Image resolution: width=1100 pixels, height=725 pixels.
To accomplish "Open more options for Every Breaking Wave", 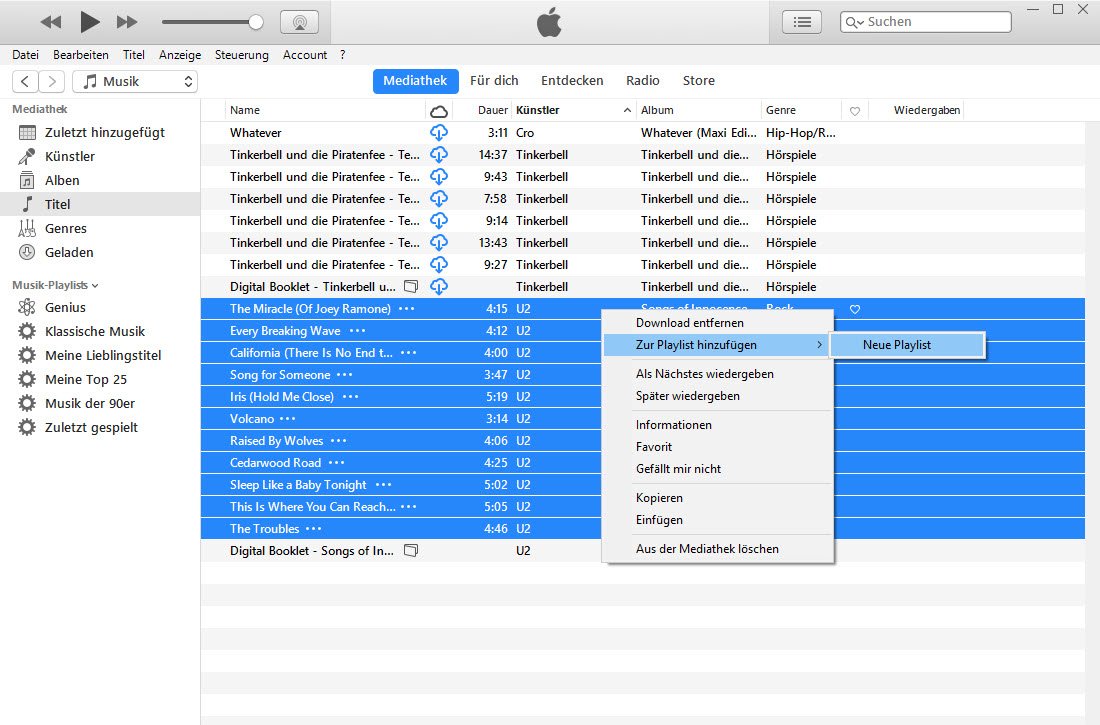I will pyautogui.click(x=357, y=331).
